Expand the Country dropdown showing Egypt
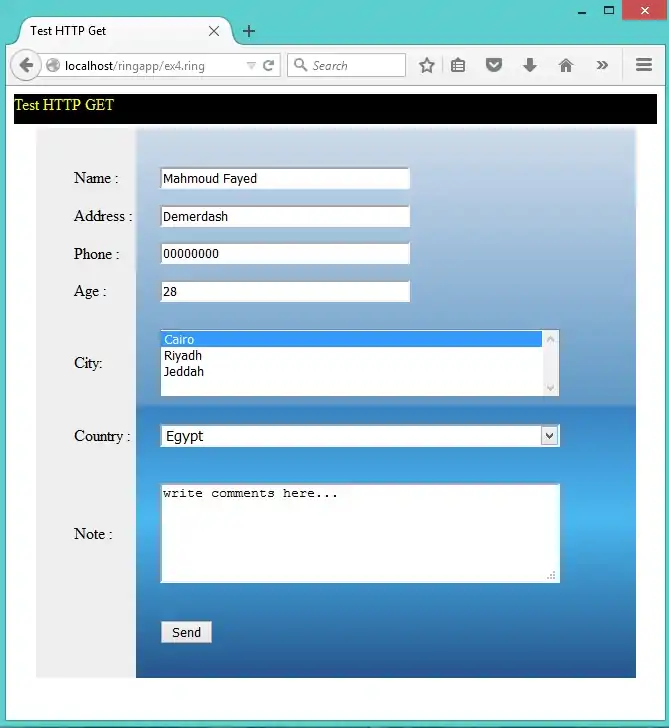Screen dimensions: 669x728 (548, 436)
